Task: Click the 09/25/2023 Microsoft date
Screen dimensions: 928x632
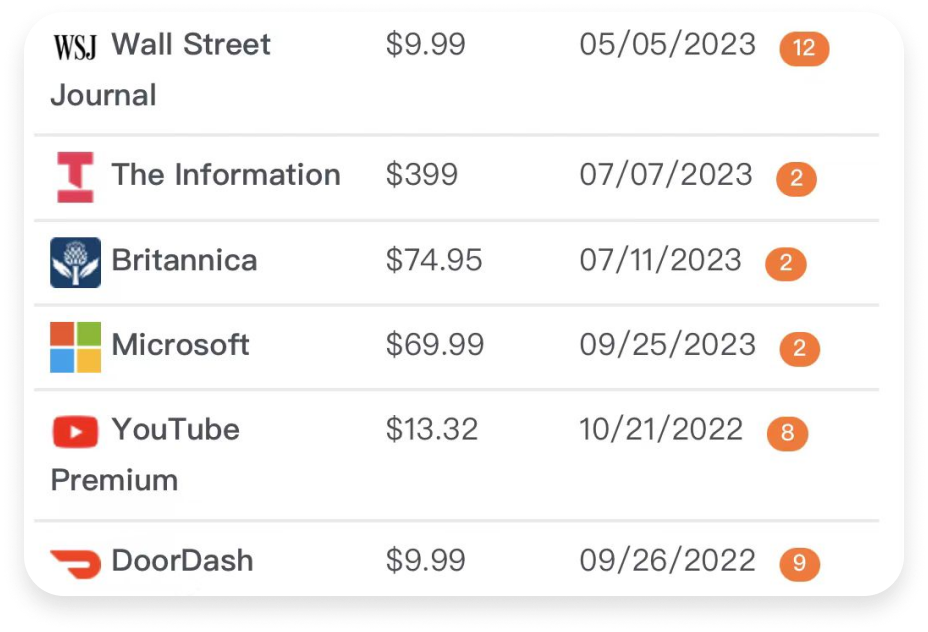Action: tap(667, 345)
